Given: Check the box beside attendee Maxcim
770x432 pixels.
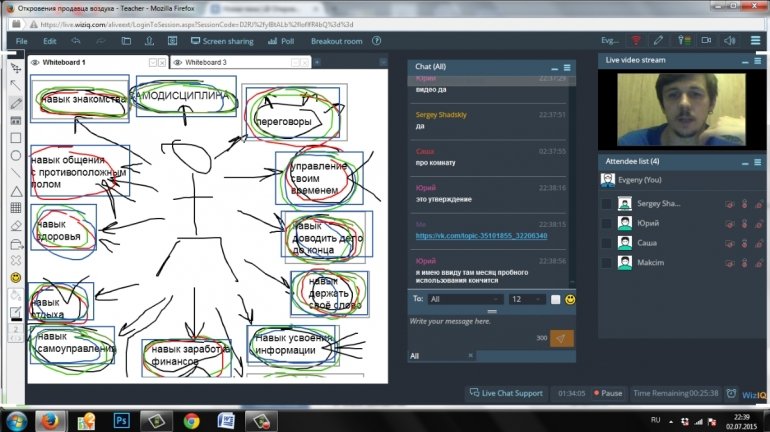Looking at the screenshot, I should pos(606,262).
